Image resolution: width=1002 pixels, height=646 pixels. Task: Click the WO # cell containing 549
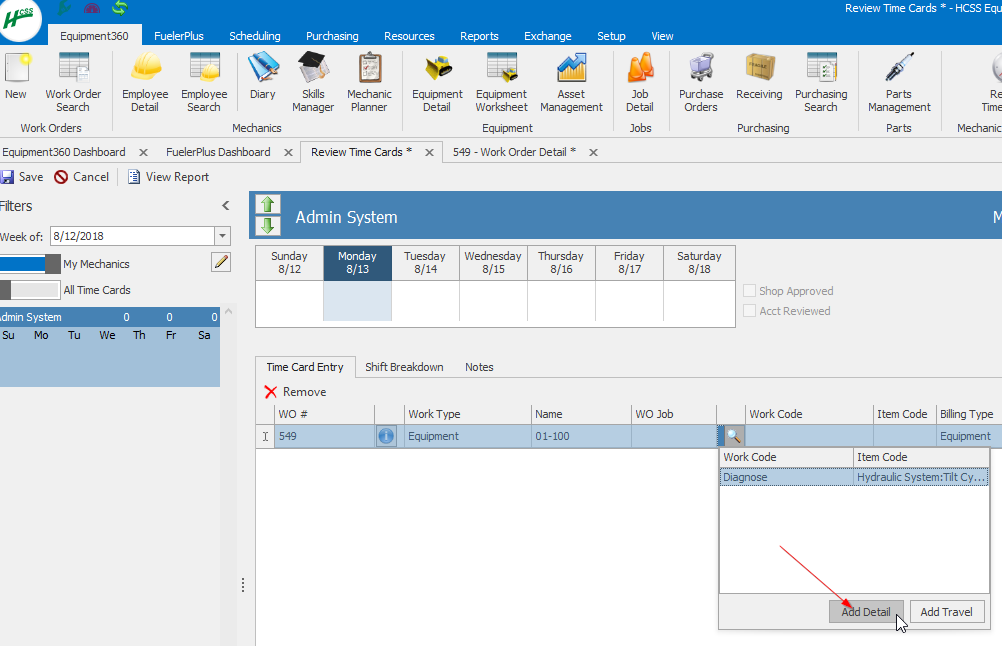coord(325,436)
